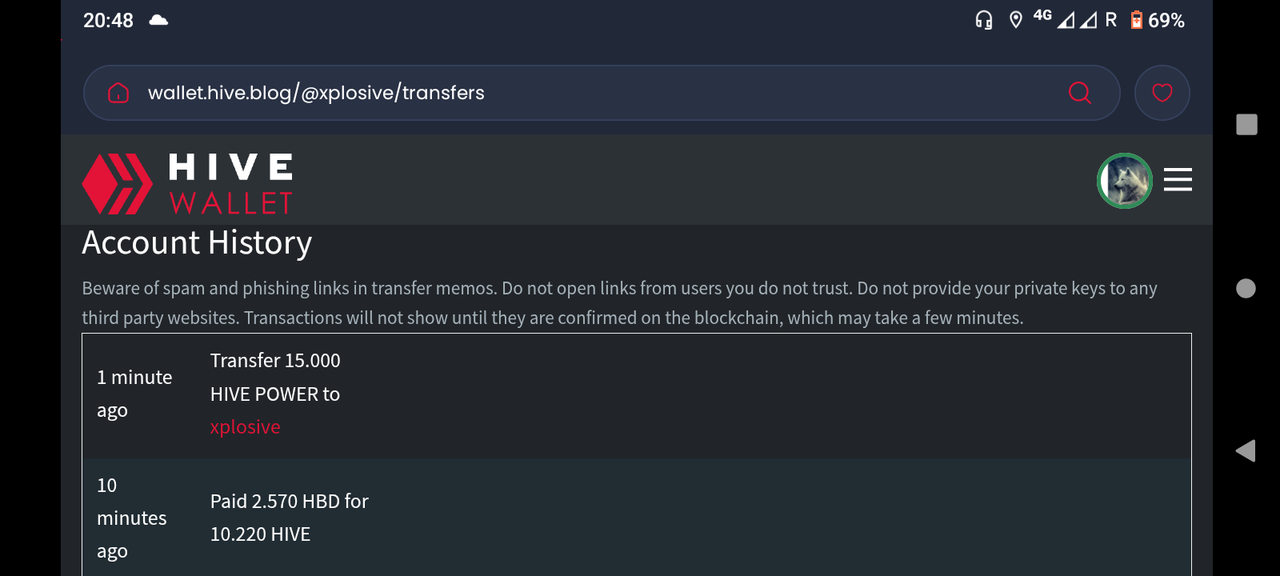The width and height of the screenshot is (1280, 576).
Task: Select the wallet.hive.blog URL field
Action: [601, 93]
